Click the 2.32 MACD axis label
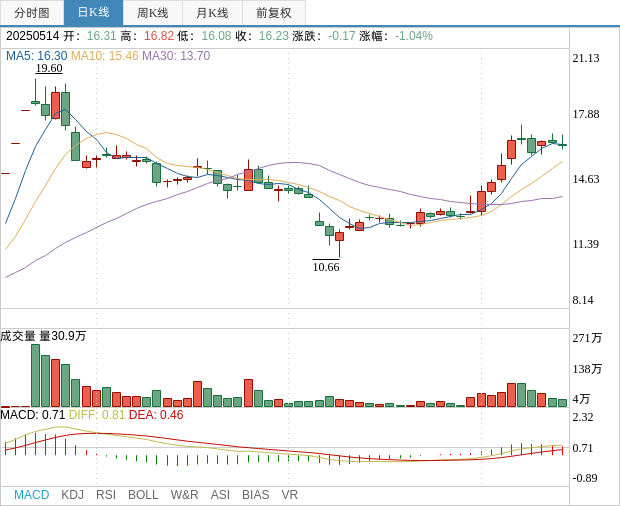Viewport: 620px width, 506px height. [583, 417]
